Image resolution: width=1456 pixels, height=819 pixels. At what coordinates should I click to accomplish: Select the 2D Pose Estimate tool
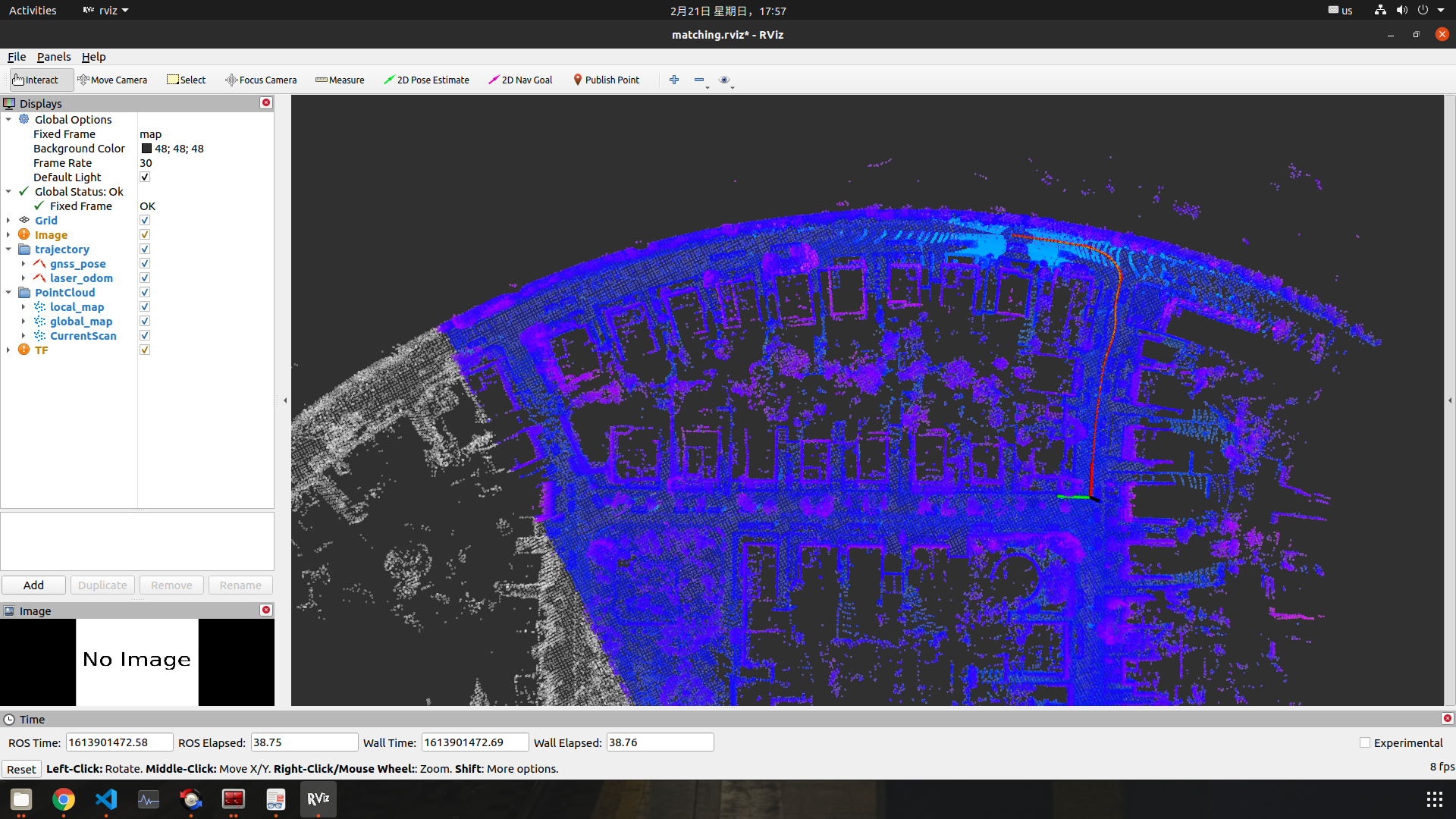[x=426, y=80]
